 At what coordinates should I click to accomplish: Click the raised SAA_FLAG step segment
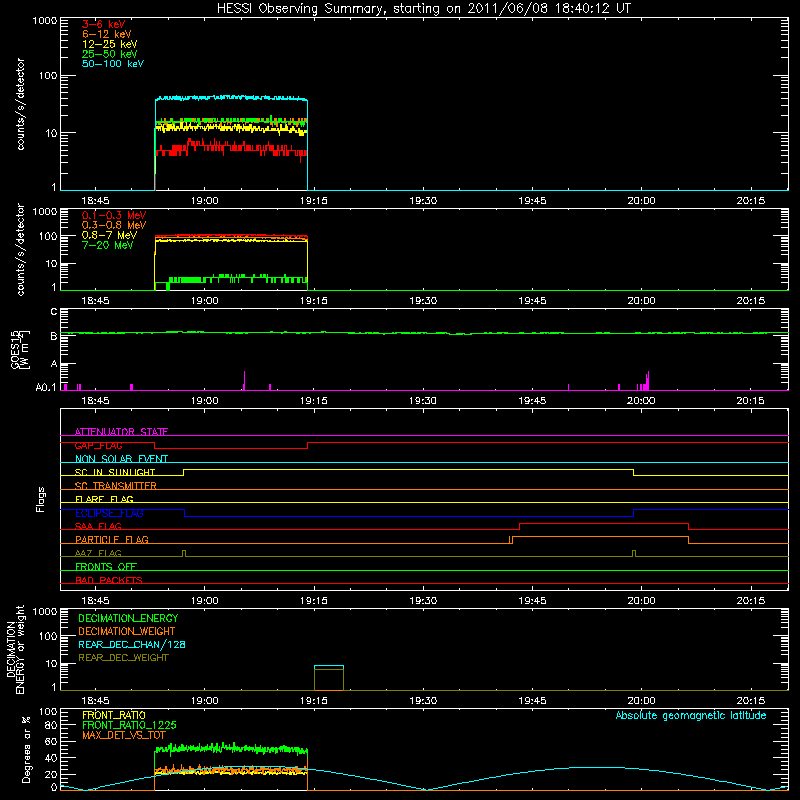click(604, 523)
